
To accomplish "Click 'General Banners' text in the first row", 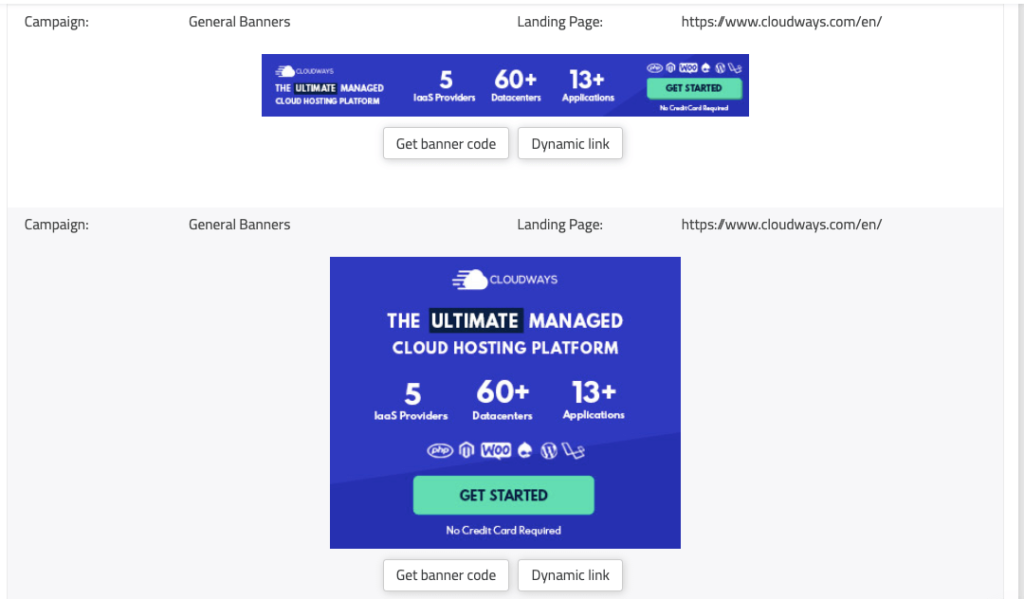I will tap(239, 22).
